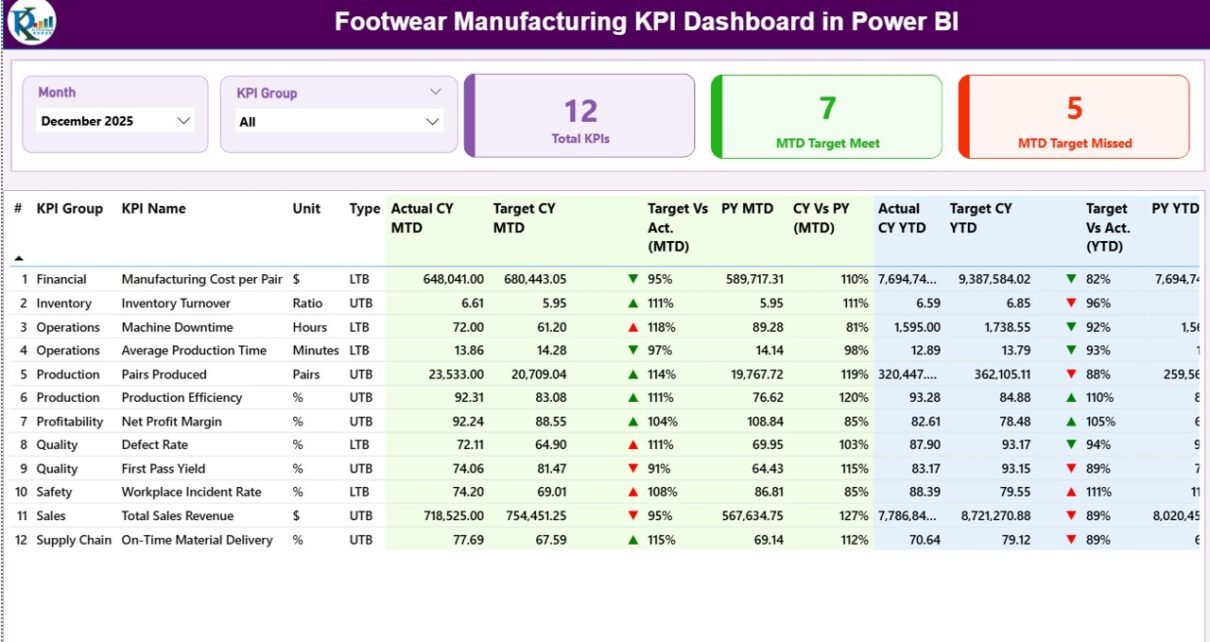Click the MTD red down arrow for Total Sales Revenue
The height and width of the screenshot is (642, 1210).
click(632, 516)
